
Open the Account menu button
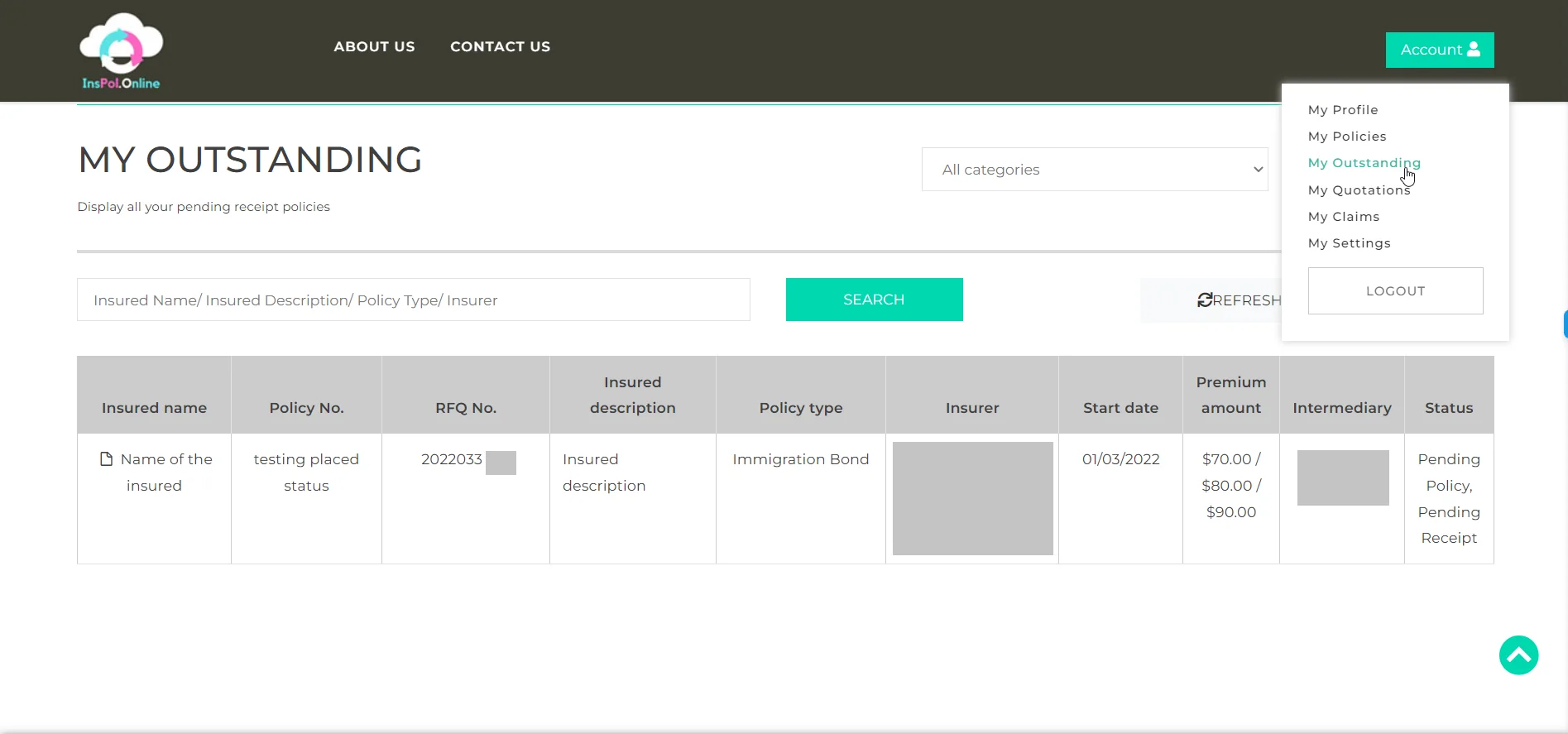[1440, 50]
